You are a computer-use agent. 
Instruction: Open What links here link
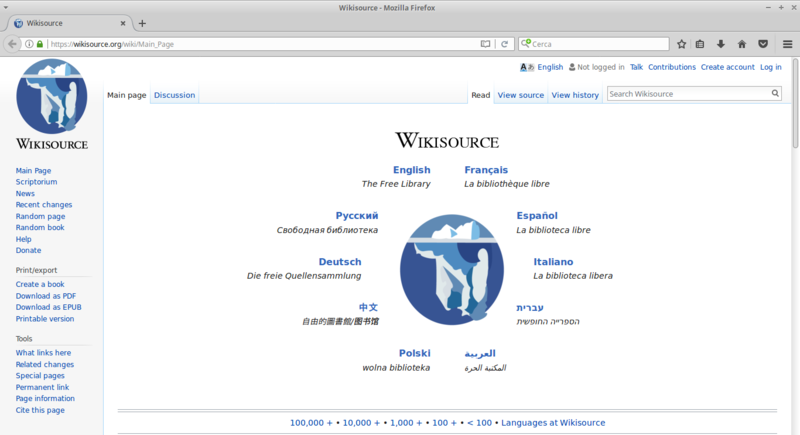[43, 352]
